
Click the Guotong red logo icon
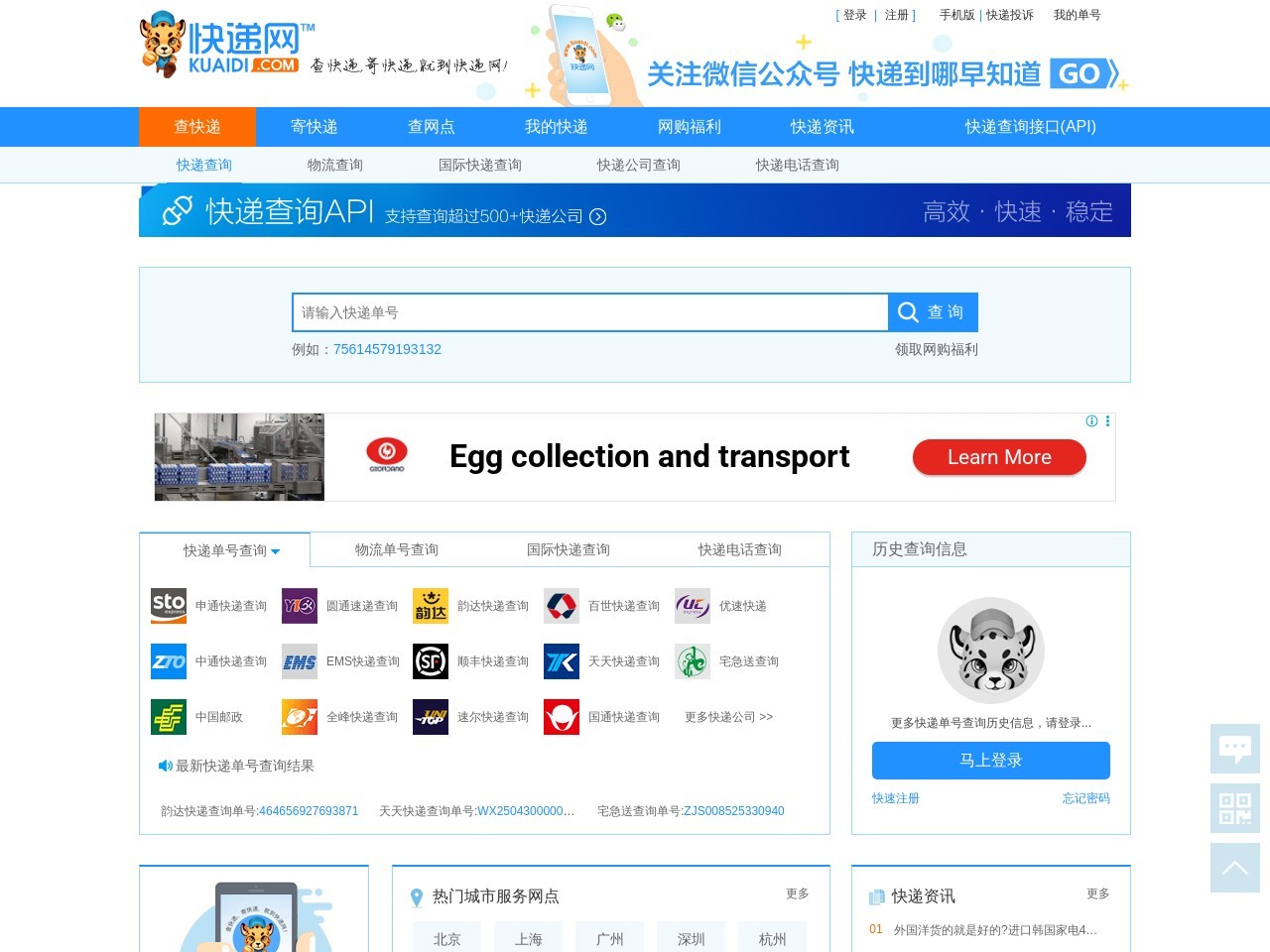click(x=562, y=717)
